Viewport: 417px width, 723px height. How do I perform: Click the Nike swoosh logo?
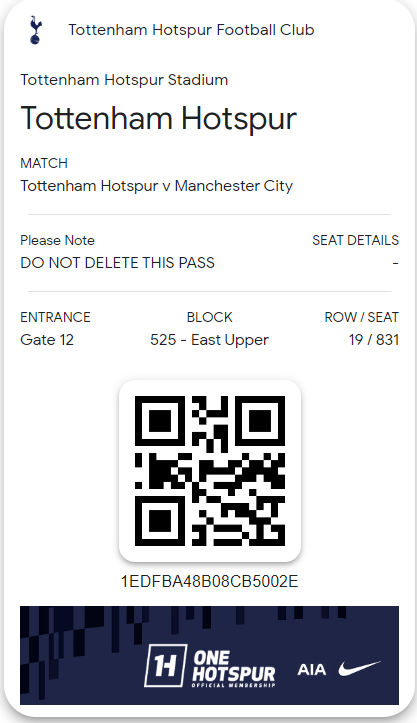coord(359,668)
